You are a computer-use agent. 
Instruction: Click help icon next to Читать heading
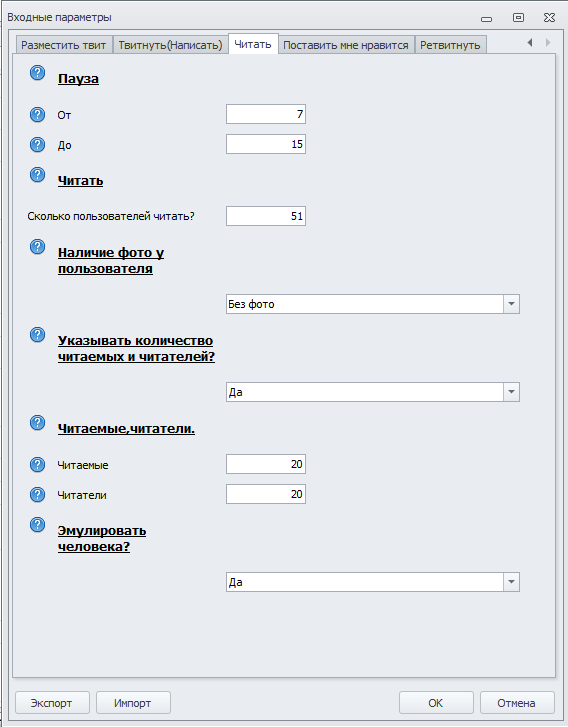tap(38, 175)
